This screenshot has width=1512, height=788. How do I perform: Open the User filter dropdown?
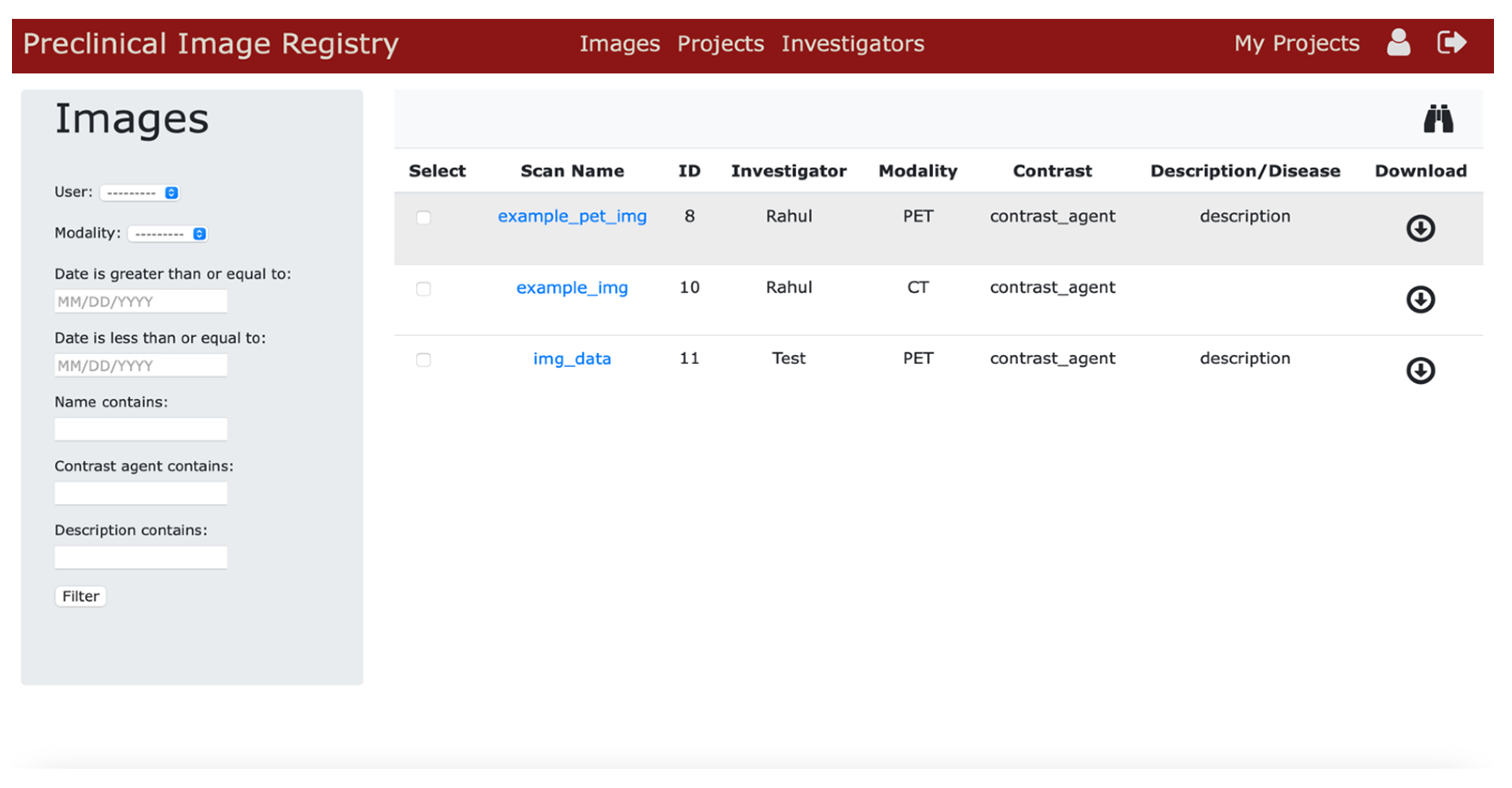click(x=140, y=193)
